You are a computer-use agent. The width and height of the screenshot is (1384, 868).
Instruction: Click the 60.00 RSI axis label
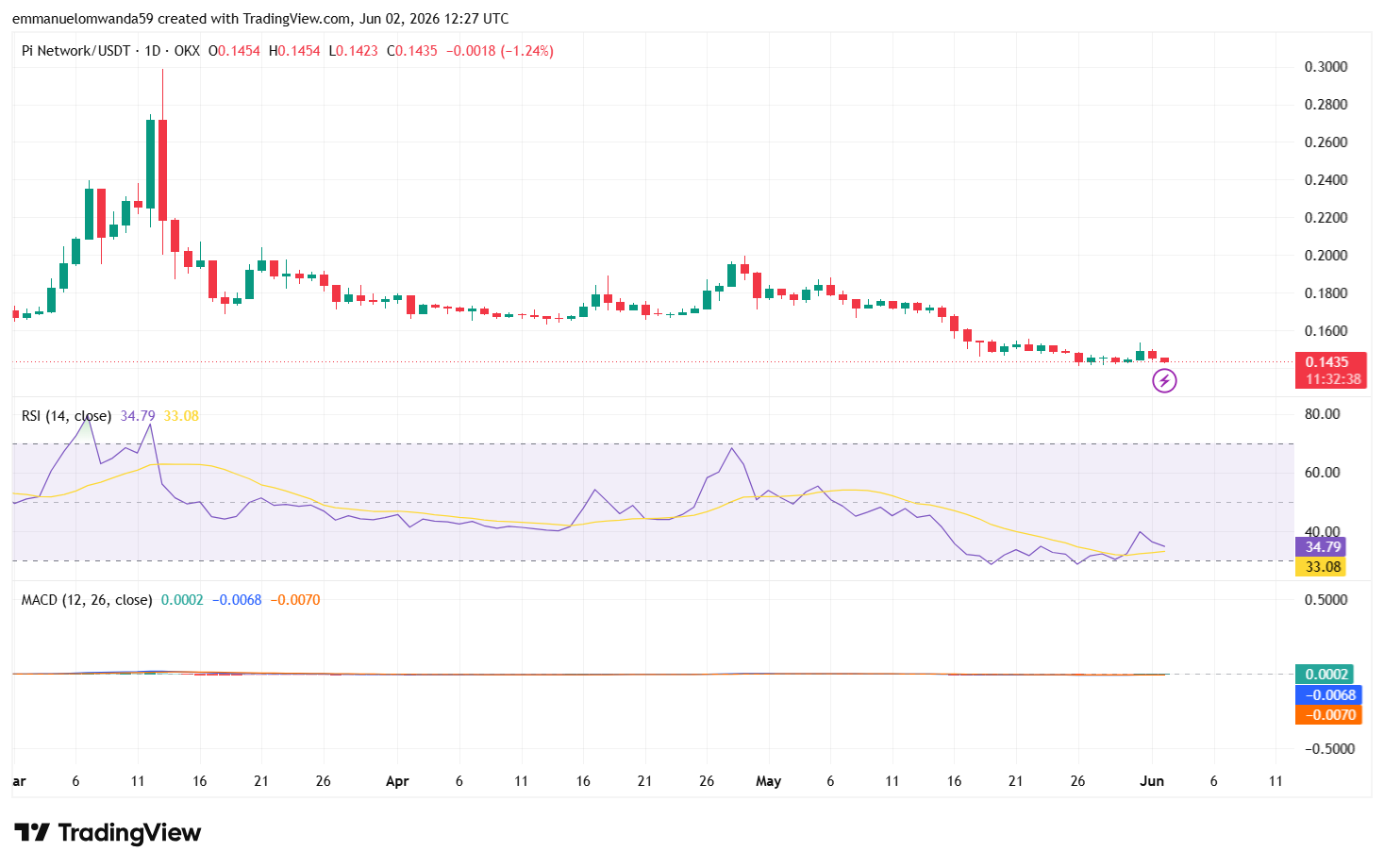pyautogui.click(x=1322, y=473)
